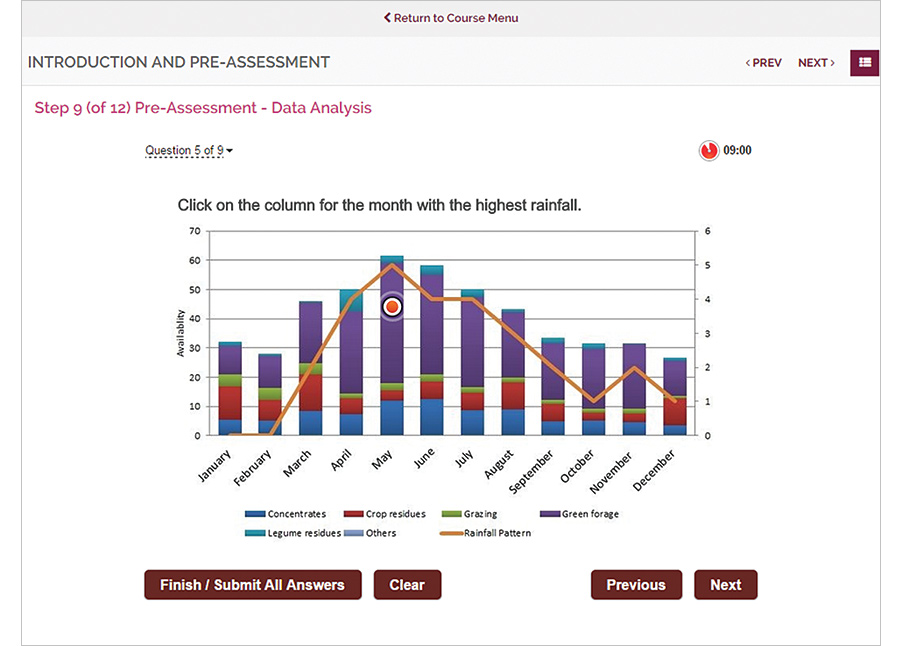Viewport: 902px width, 646px height.
Task: Click the Concentrates blue legend swatch
Action: pos(255,514)
